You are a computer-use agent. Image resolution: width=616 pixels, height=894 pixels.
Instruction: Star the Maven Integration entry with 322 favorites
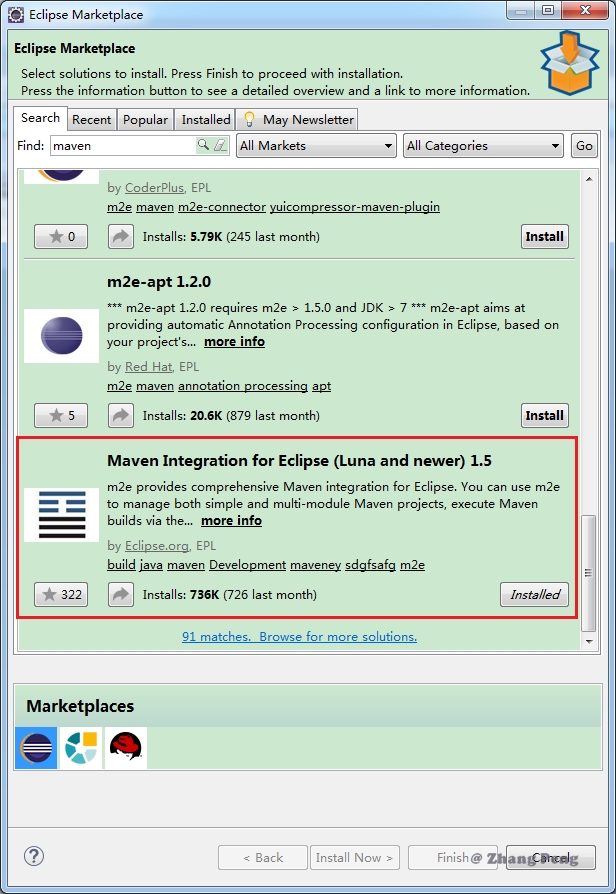[x=61, y=594]
